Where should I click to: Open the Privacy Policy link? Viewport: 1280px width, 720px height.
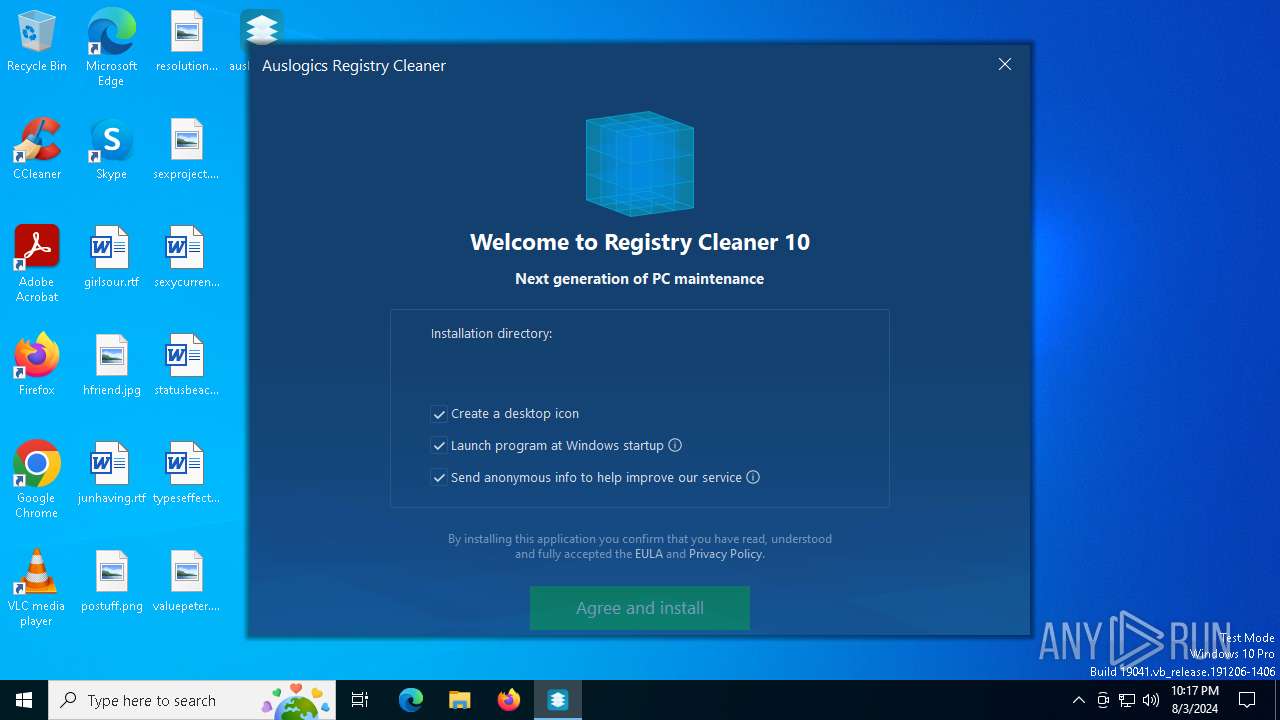(x=725, y=554)
